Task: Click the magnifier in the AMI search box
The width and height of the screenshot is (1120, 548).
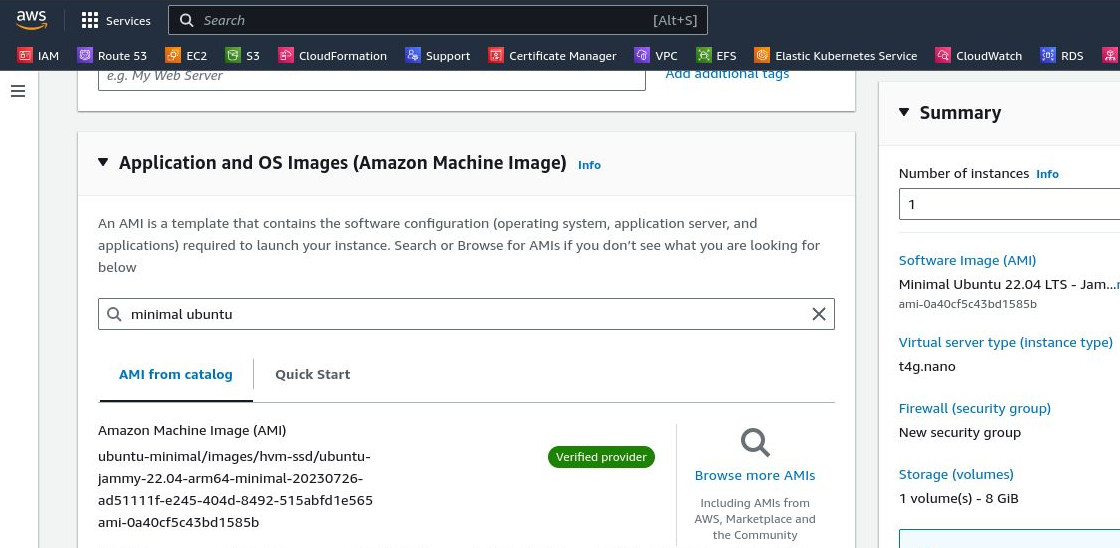Action: (114, 314)
